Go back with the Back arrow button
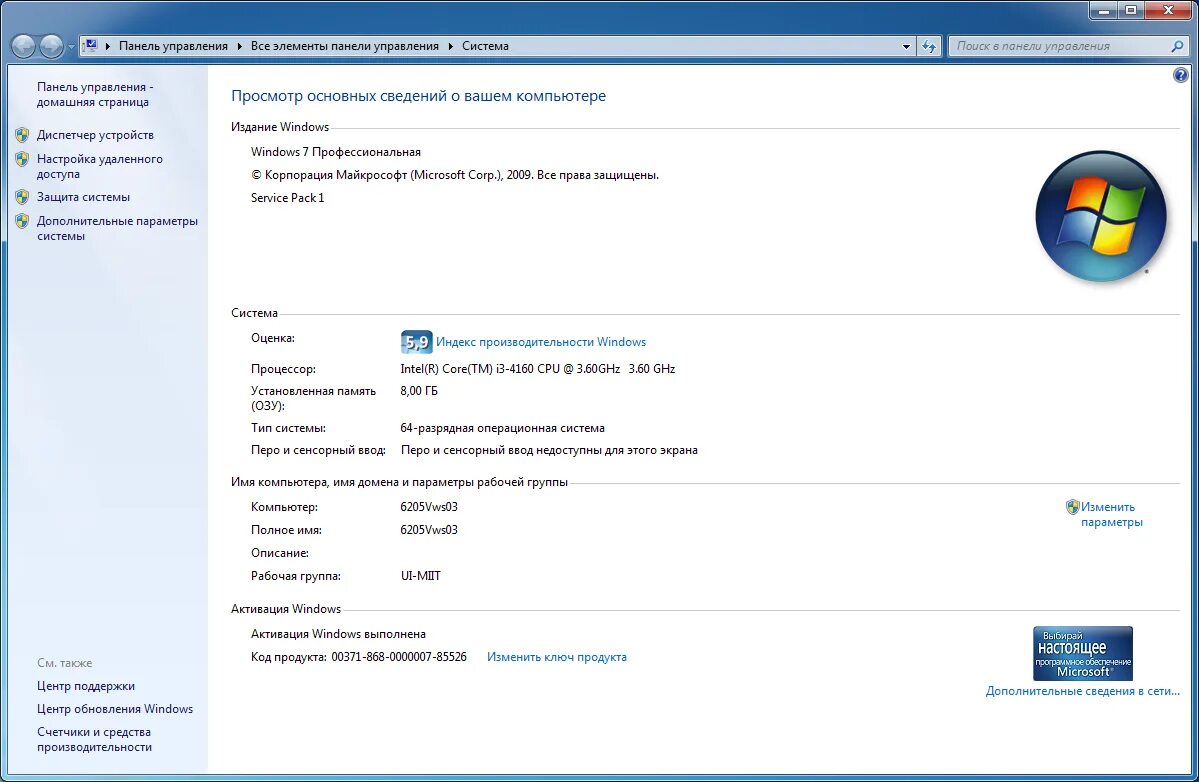The height and width of the screenshot is (782, 1199). (23, 47)
